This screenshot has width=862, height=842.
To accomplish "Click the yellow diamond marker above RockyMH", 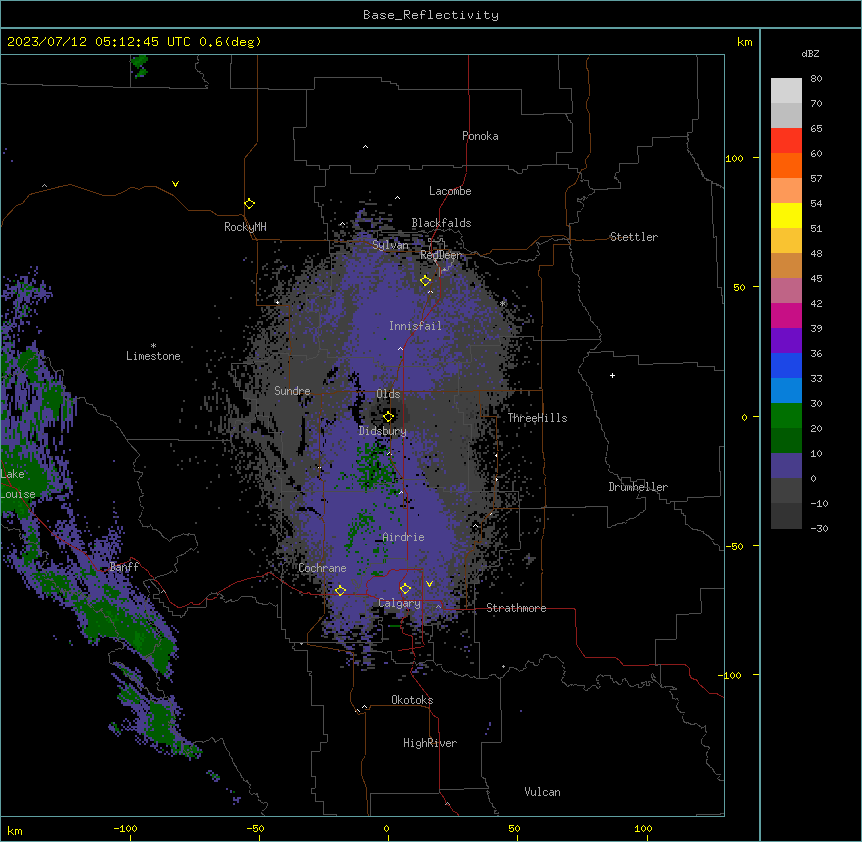I will [x=249, y=204].
